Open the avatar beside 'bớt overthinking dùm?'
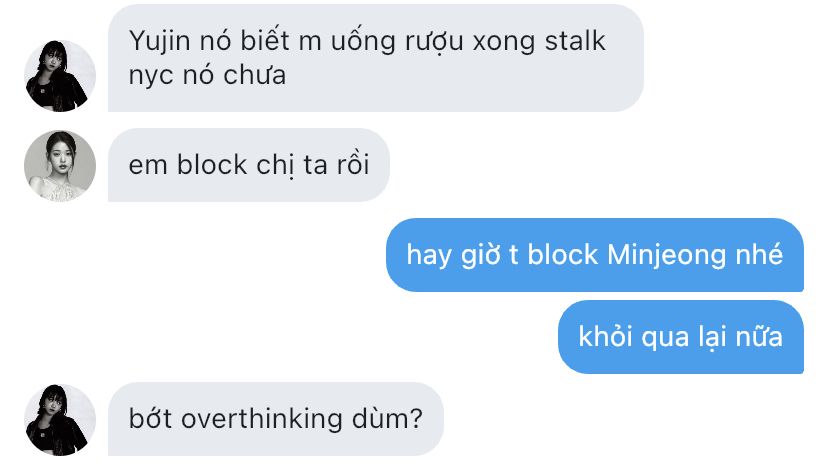The height and width of the screenshot is (465, 828). click(x=60, y=420)
